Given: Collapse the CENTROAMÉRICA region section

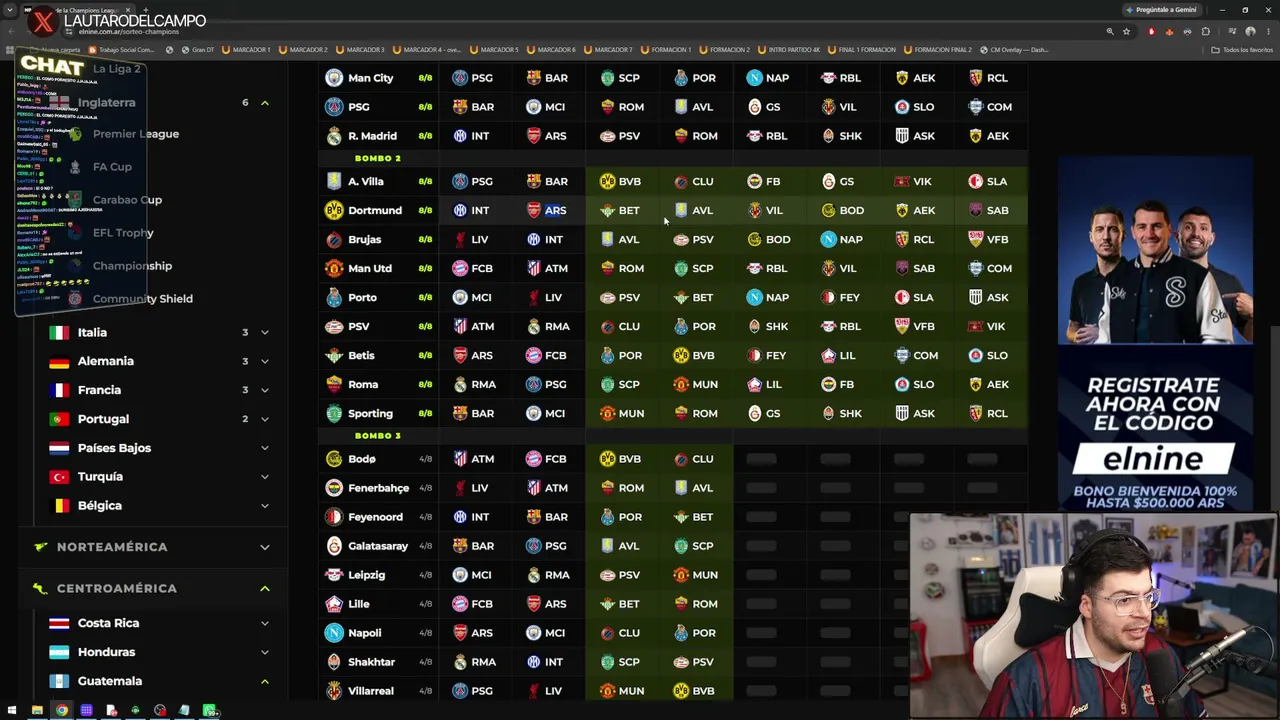Looking at the screenshot, I should 265,588.
